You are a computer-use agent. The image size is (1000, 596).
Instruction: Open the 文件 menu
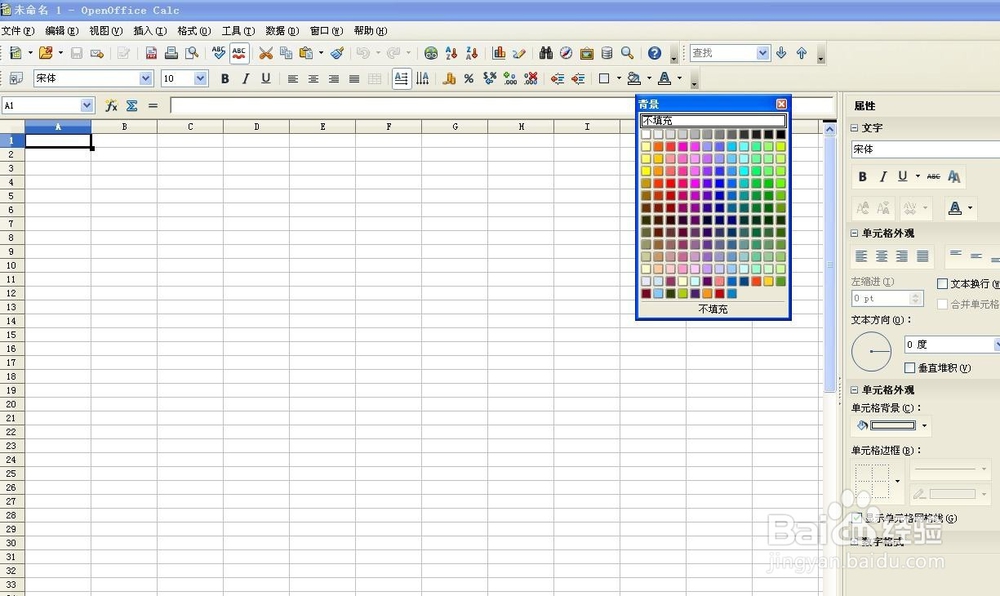(x=18, y=31)
